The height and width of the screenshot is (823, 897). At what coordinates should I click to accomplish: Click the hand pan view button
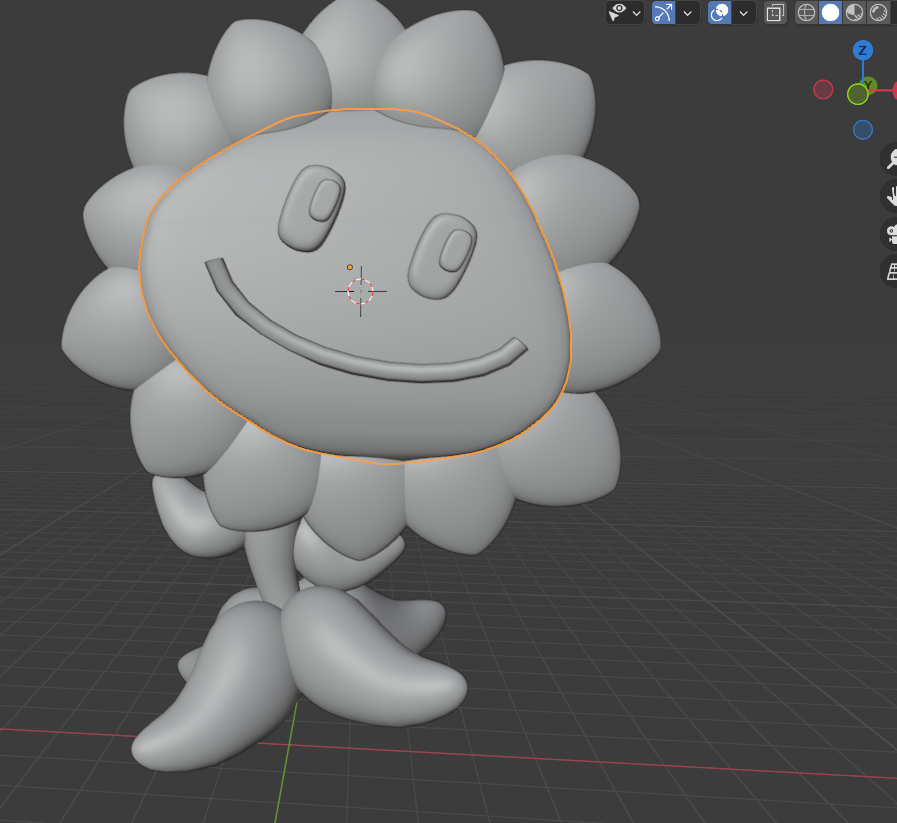click(x=890, y=196)
